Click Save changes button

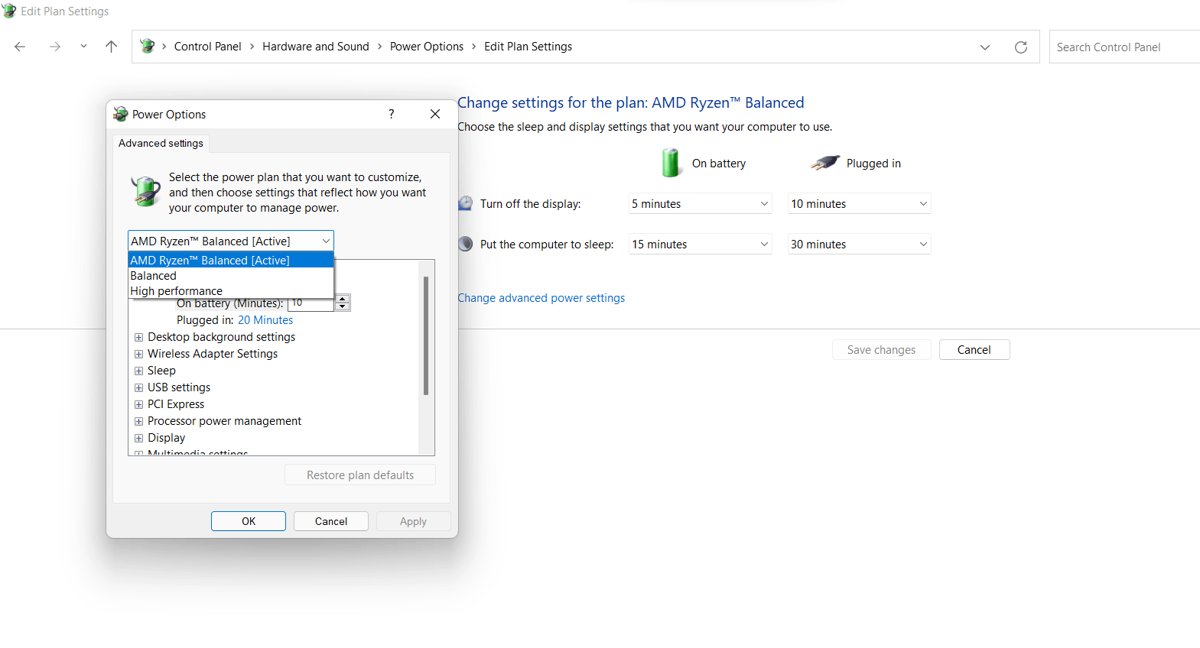point(881,350)
